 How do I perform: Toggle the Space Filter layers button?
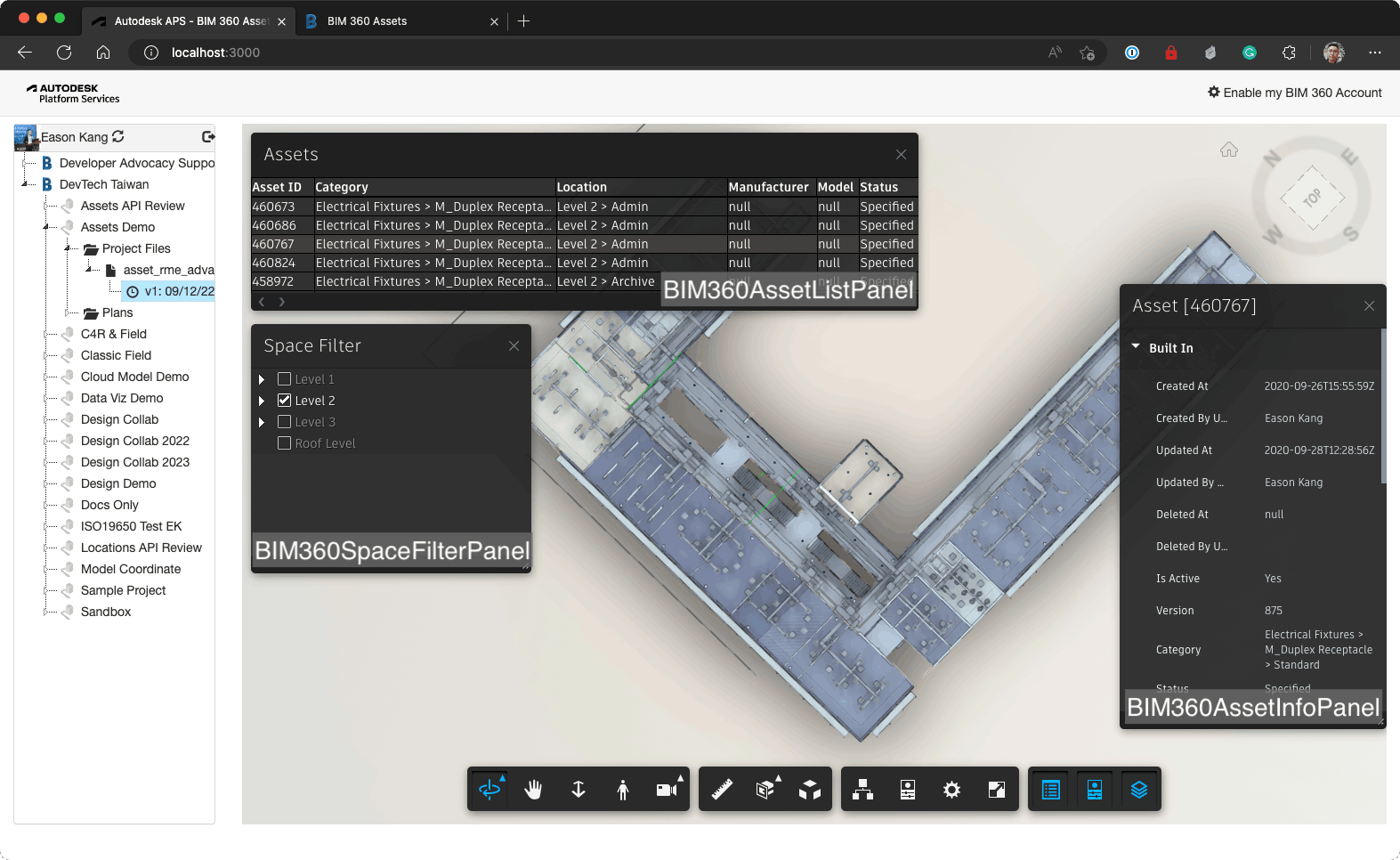click(1139, 790)
